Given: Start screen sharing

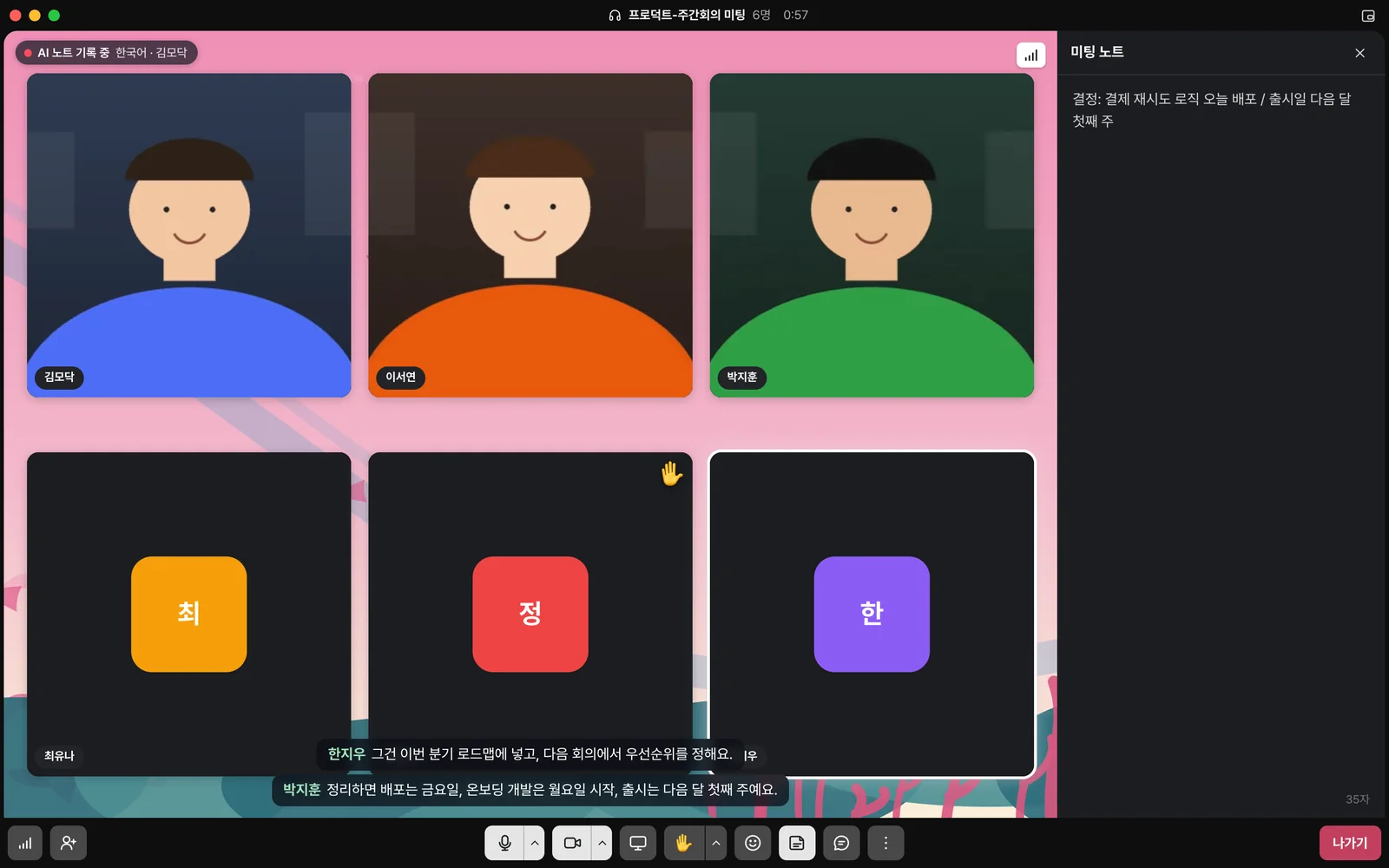Looking at the screenshot, I should click(638, 843).
